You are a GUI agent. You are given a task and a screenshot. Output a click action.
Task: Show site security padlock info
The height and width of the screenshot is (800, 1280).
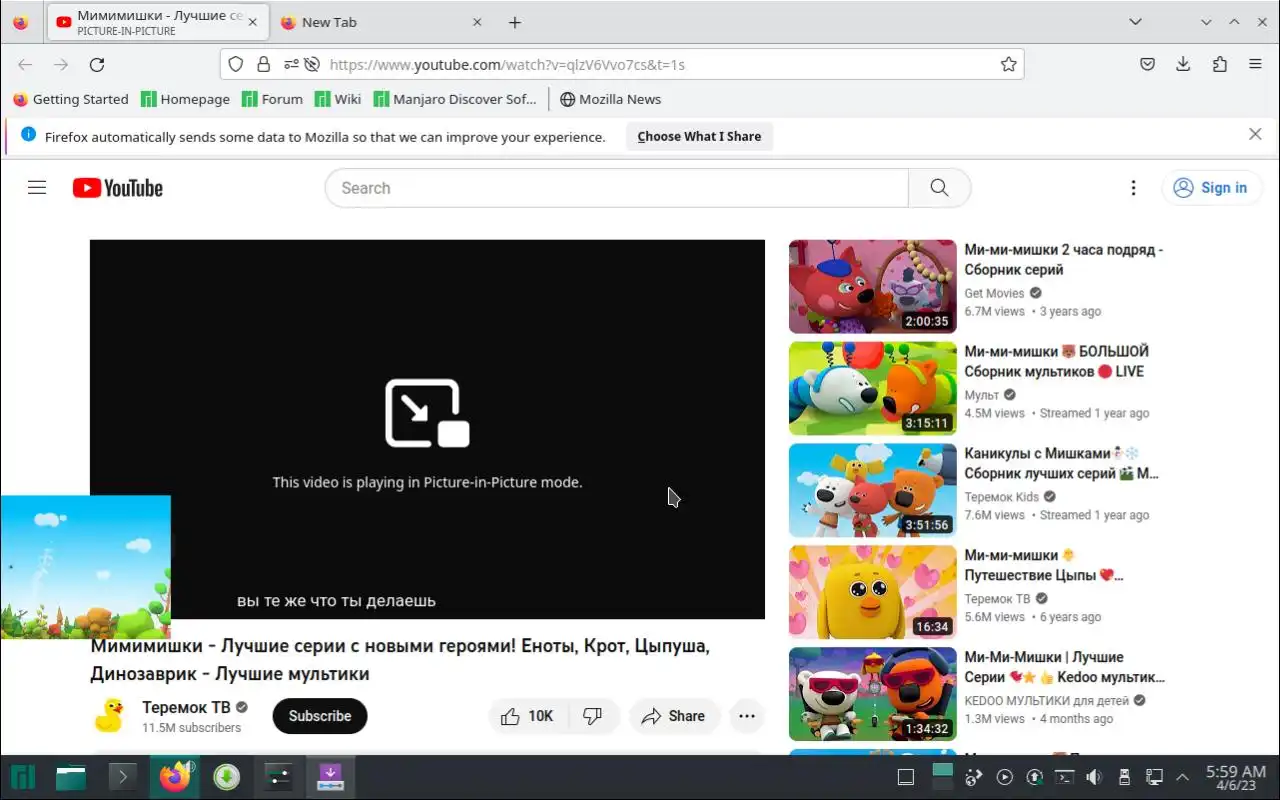pyautogui.click(x=264, y=64)
